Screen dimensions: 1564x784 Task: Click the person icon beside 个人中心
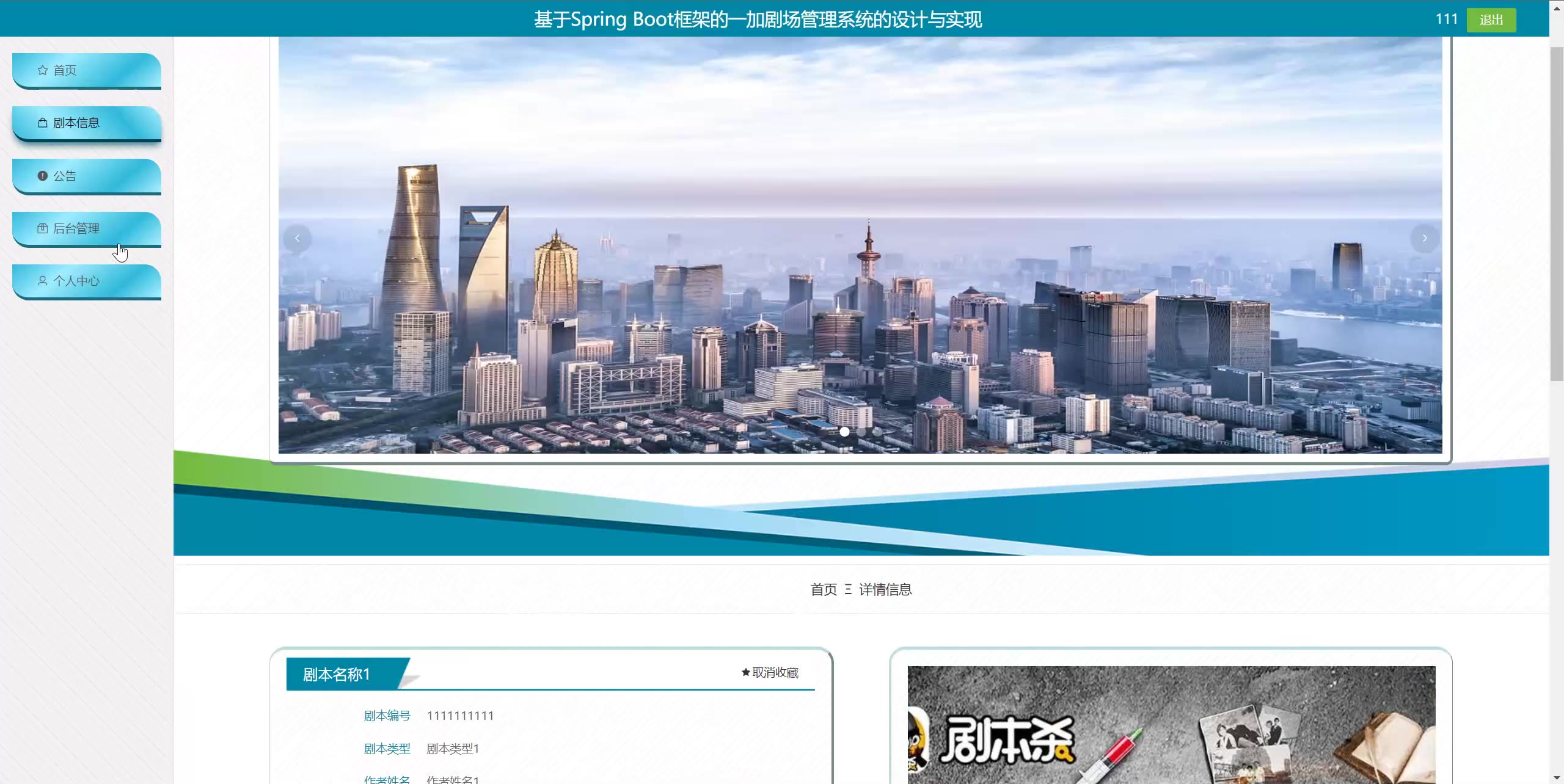pyautogui.click(x=42, y=281)
